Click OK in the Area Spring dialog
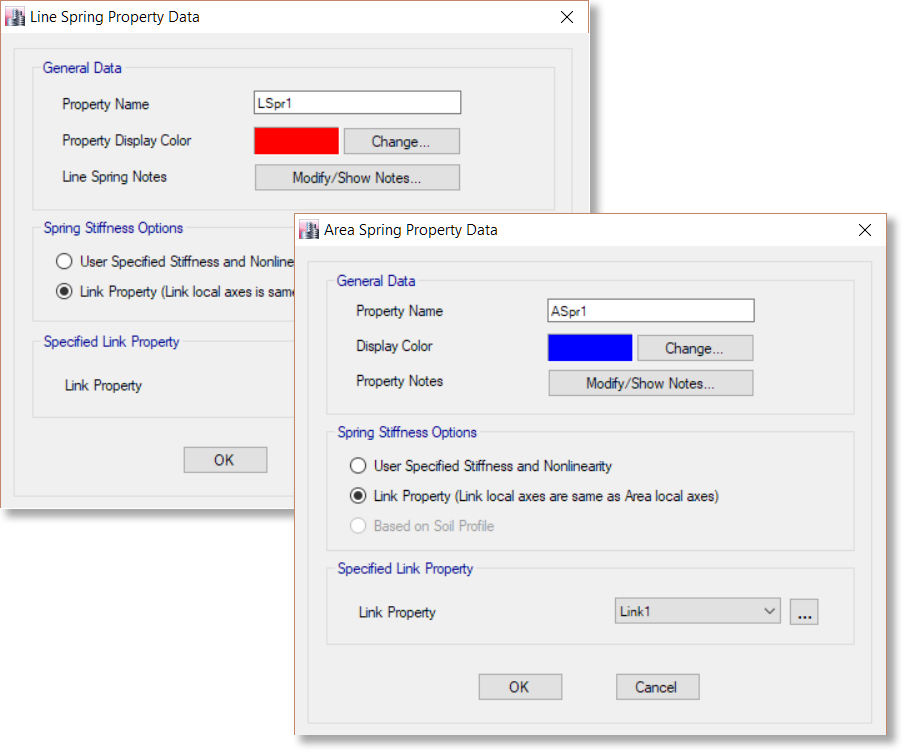 coord(521,687)
